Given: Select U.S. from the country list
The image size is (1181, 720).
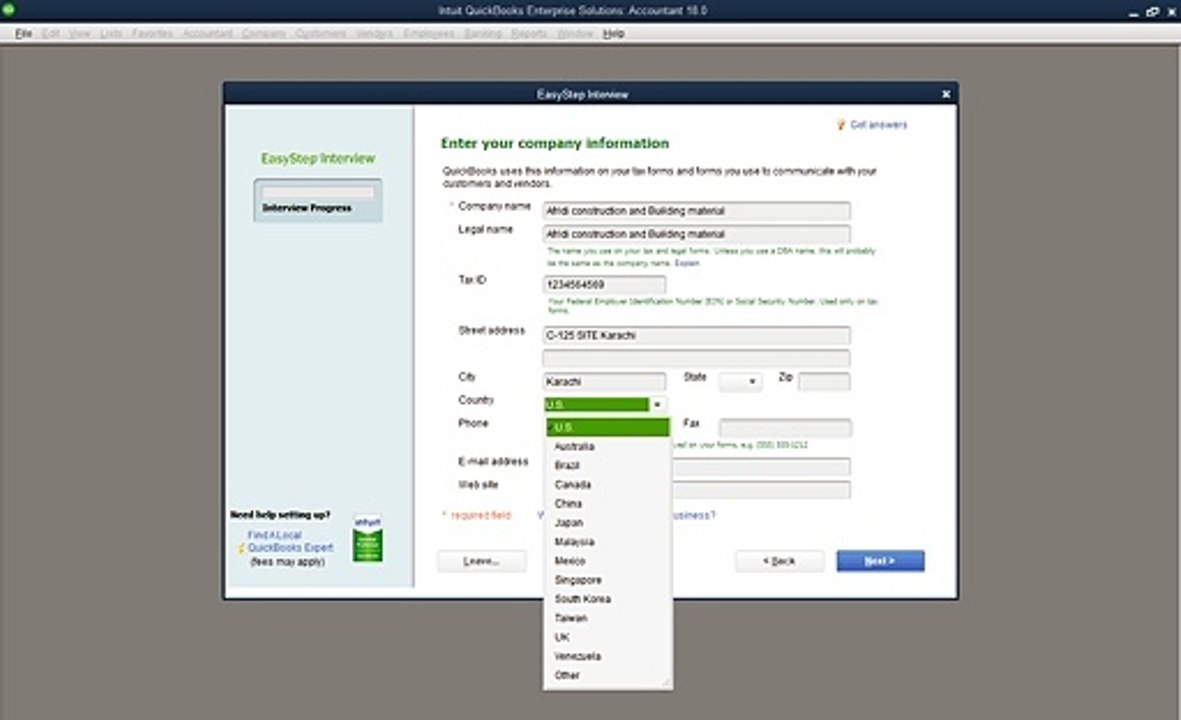Looking at the screenshot, I should 607,428.
